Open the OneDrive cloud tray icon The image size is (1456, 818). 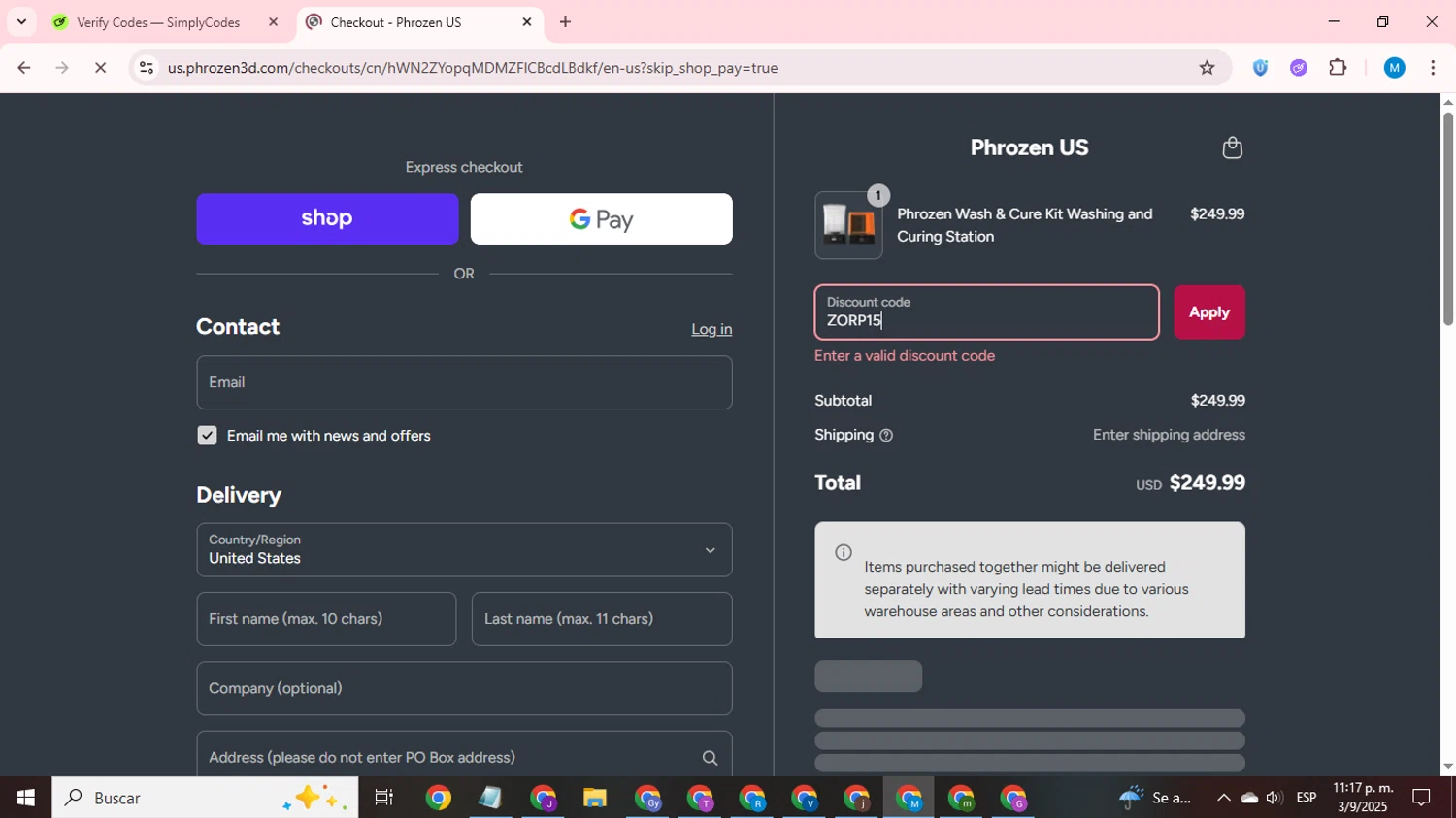(x=1249, y=798)
